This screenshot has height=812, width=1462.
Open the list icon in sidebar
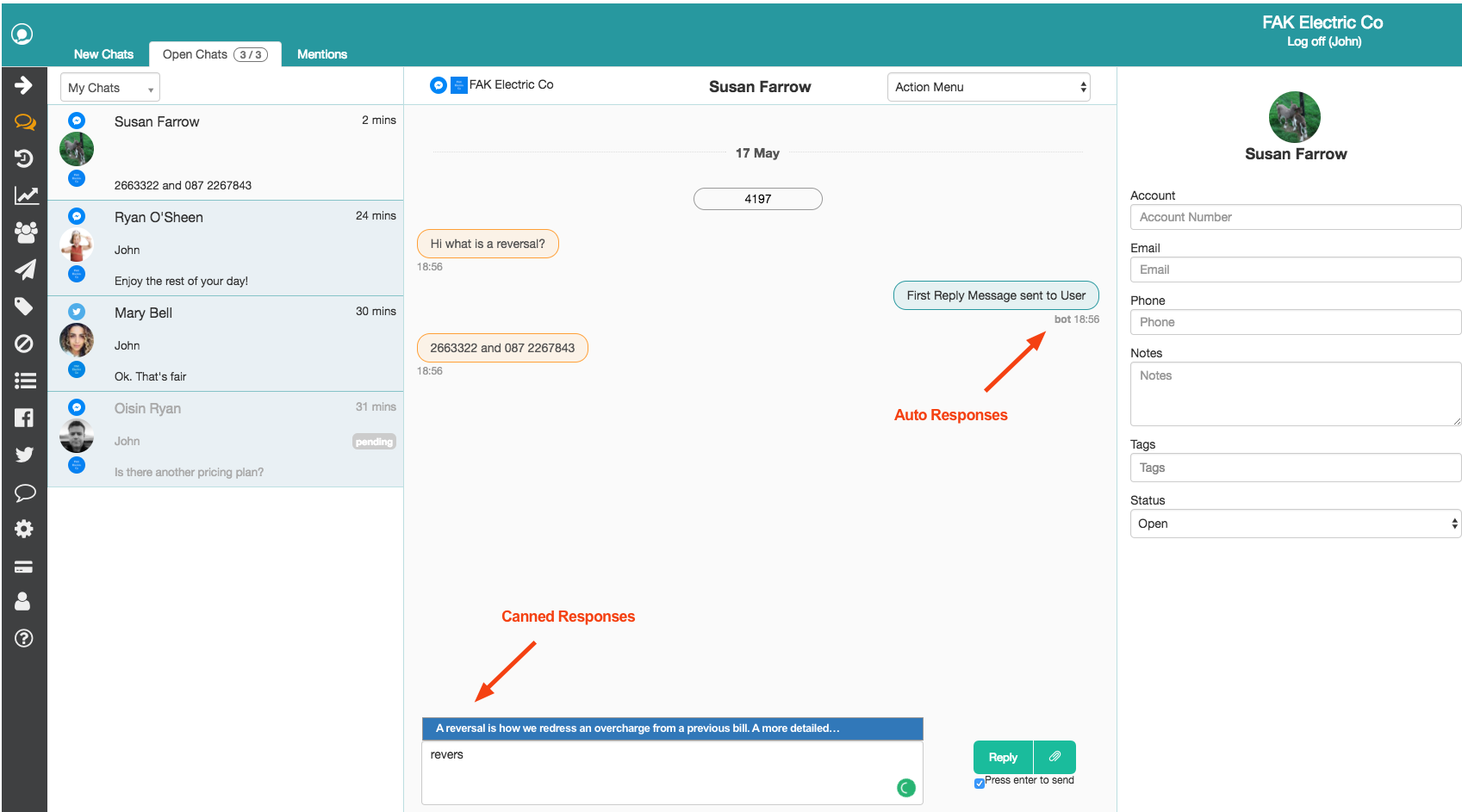tap(25, 381)
